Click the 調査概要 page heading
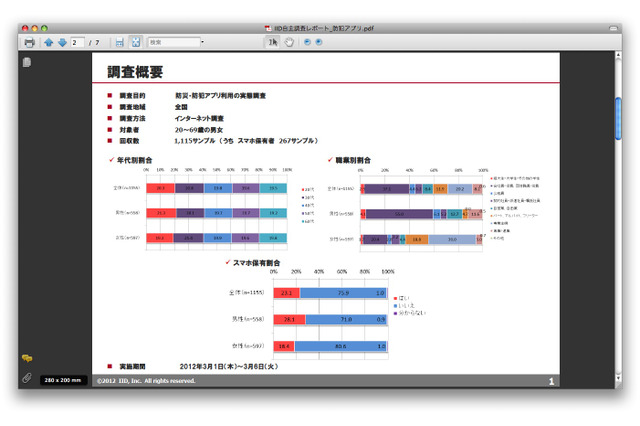The height and width of the screenshot is (426, 640). [135, 72]
